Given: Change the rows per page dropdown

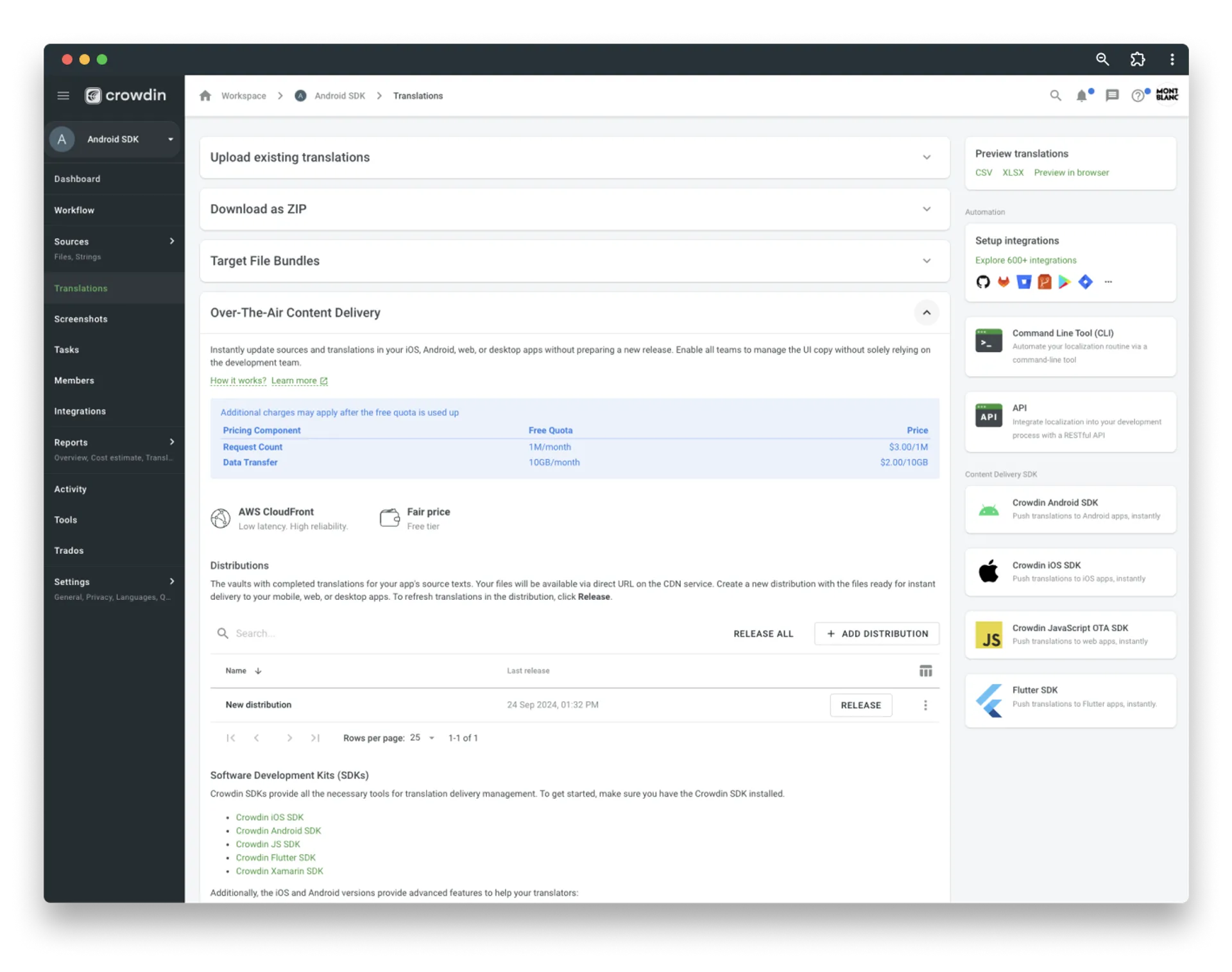Looking at the screenshot, I should pos(422,737).
